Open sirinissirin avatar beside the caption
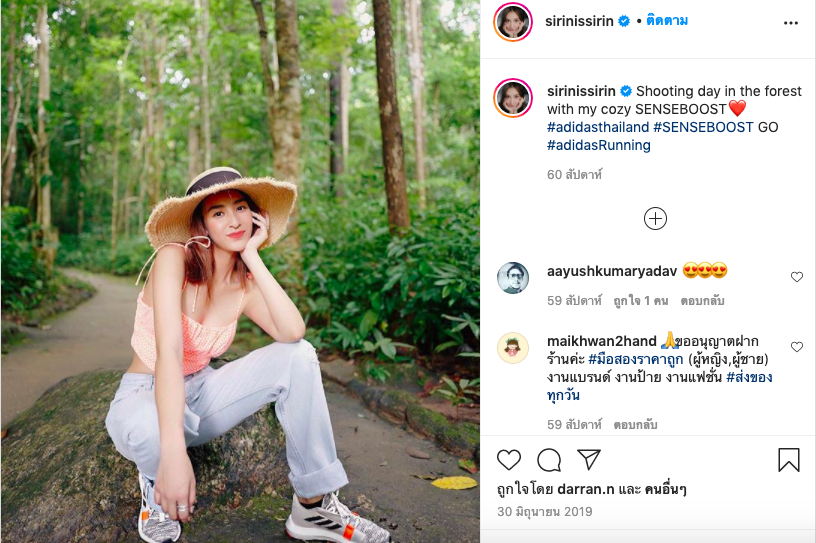Viewport: 816px width, 543px height. coord(513,97)
